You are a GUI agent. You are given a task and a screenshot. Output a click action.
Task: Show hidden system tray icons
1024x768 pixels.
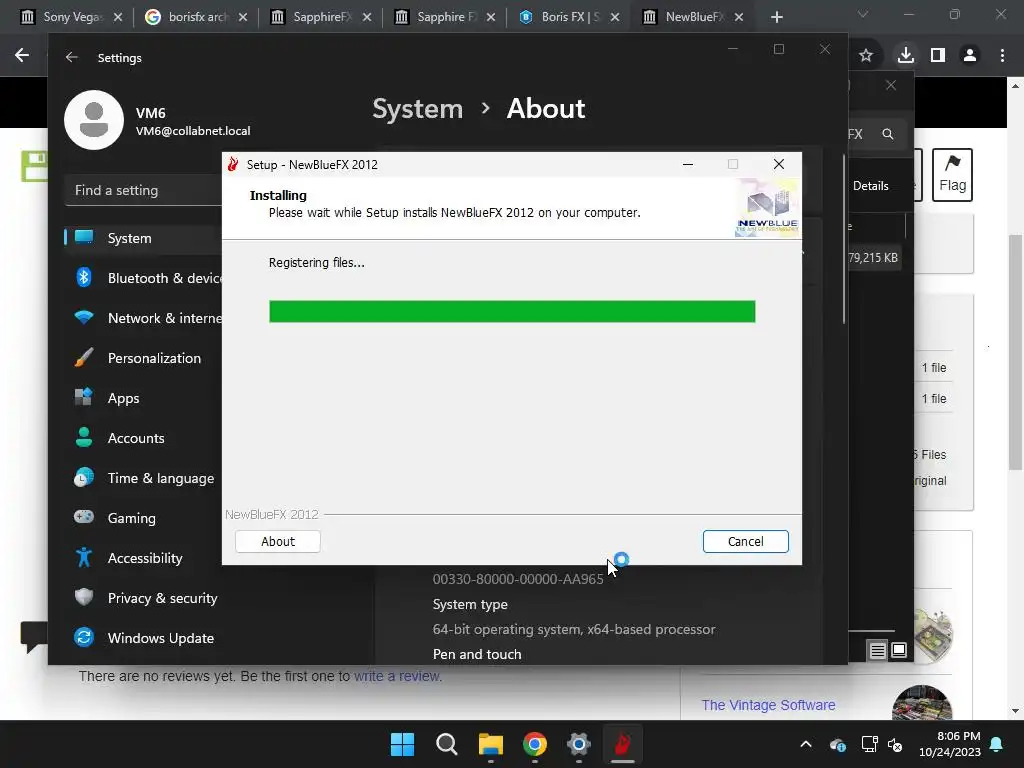pyautogui.click(x=806, y=744)
